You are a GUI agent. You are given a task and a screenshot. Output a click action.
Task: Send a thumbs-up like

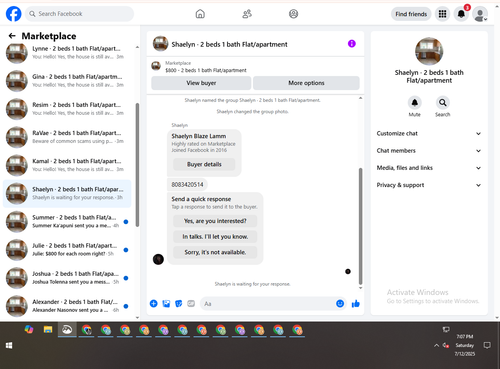pyautogui.click(x=356, y=303)
